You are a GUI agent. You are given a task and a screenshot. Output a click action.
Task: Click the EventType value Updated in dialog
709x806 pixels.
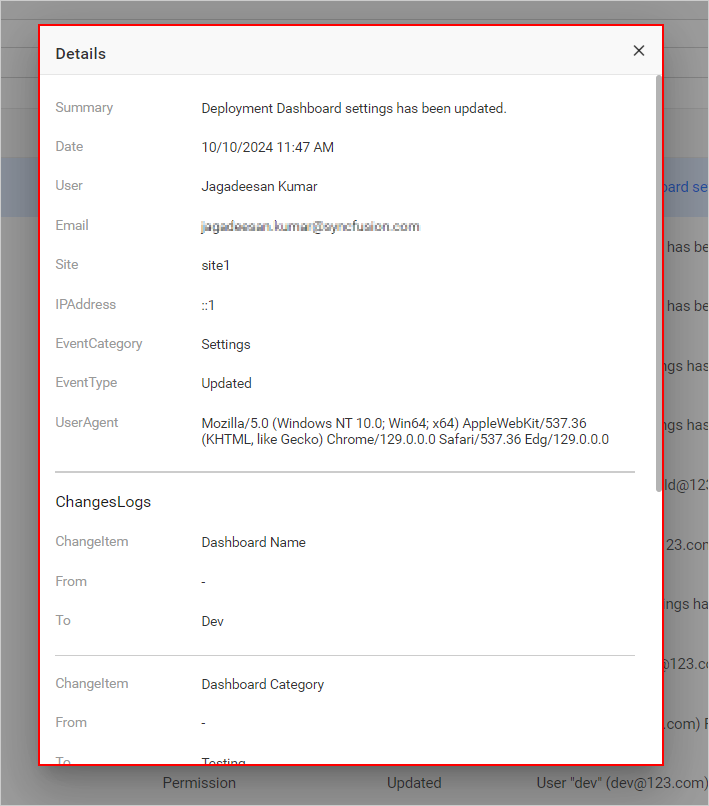(226, 383)
